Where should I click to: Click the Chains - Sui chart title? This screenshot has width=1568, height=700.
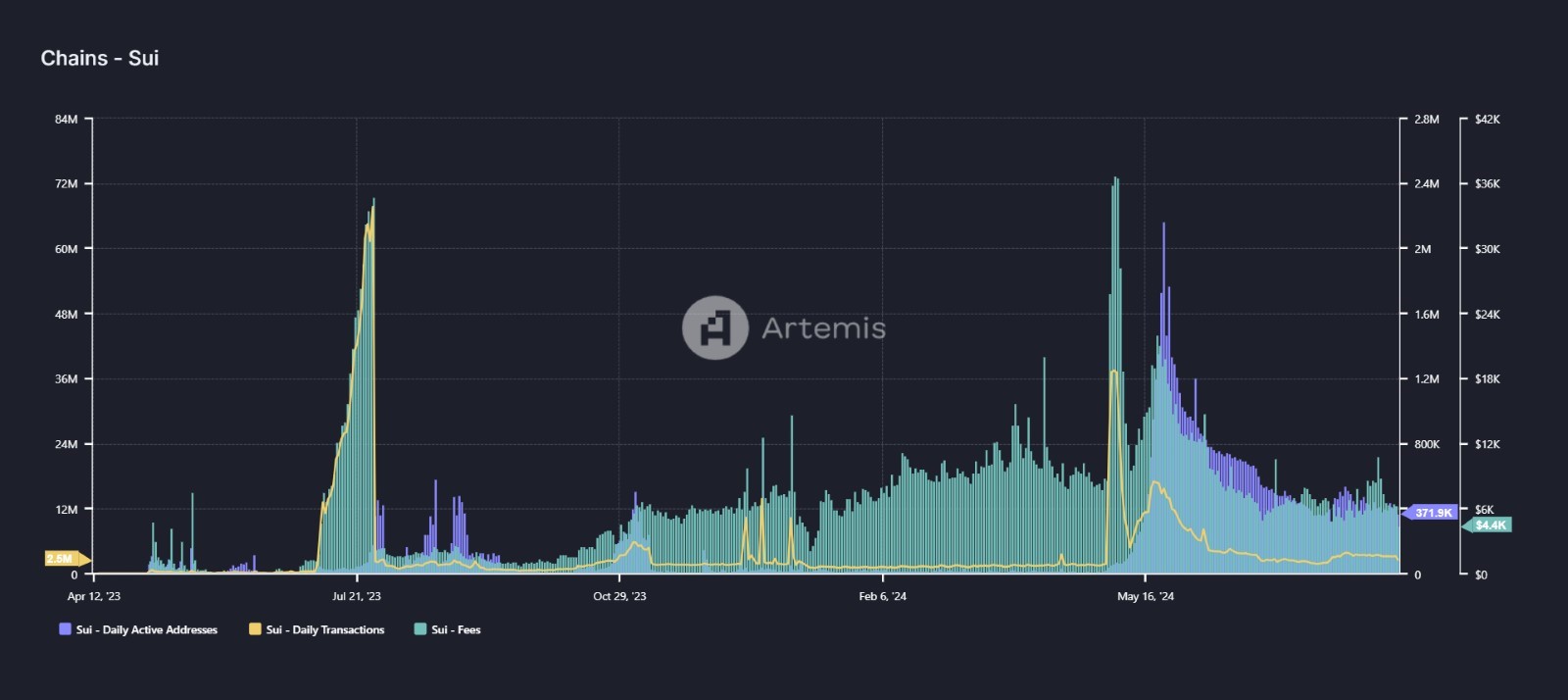(100, 58)
